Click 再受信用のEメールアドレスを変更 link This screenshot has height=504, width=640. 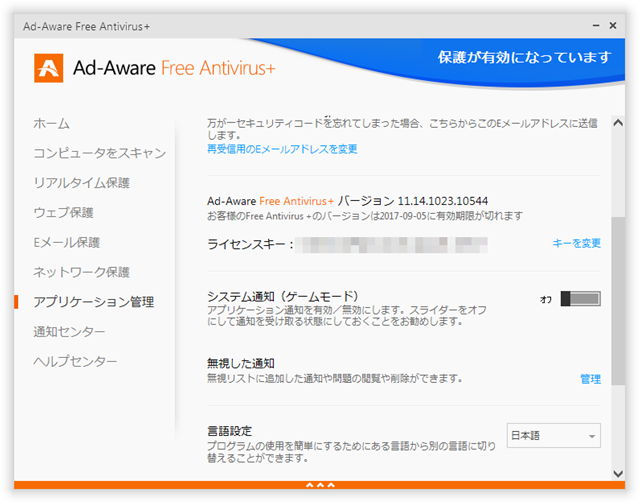click(282, 149)
